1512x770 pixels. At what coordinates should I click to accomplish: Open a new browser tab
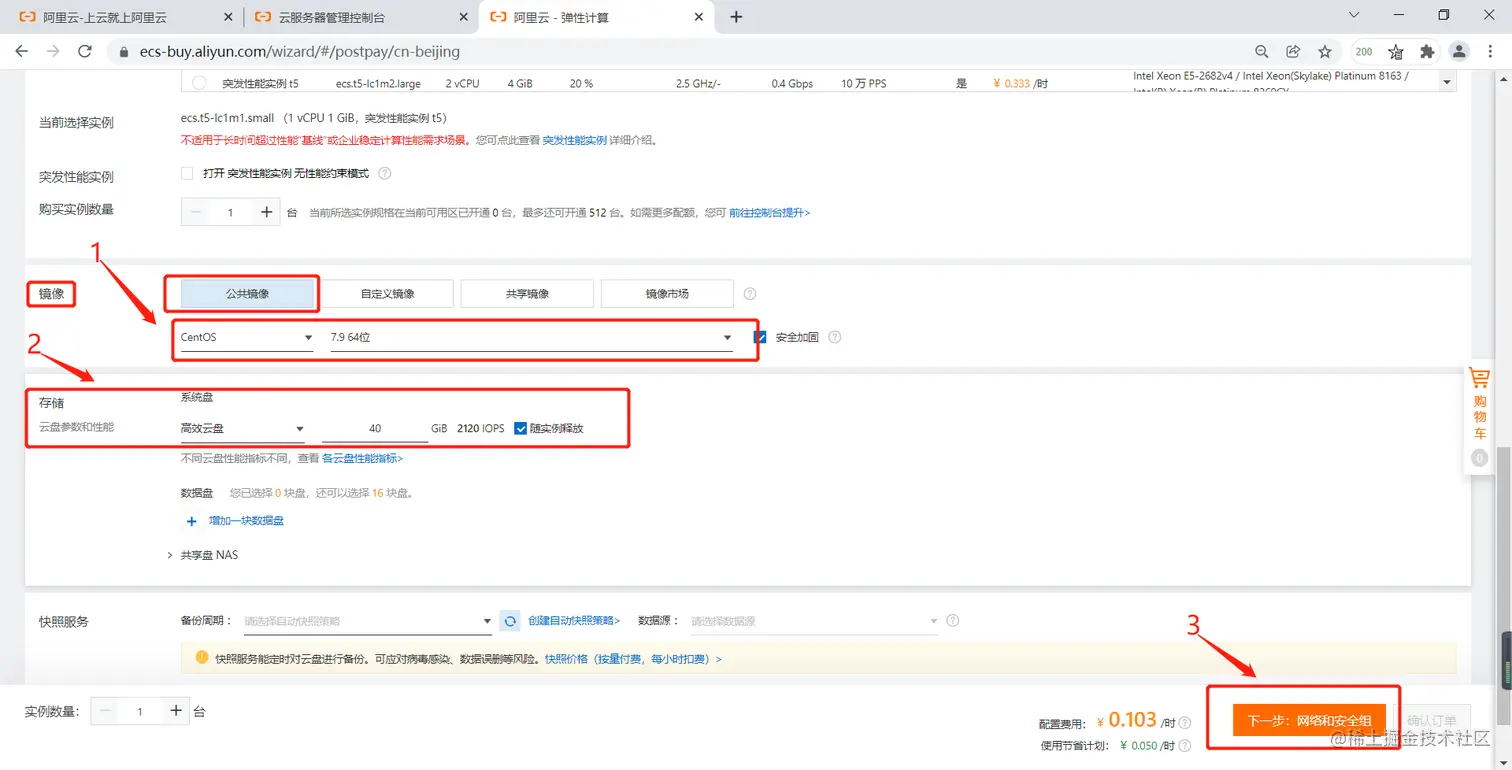(x=736, y=17)
